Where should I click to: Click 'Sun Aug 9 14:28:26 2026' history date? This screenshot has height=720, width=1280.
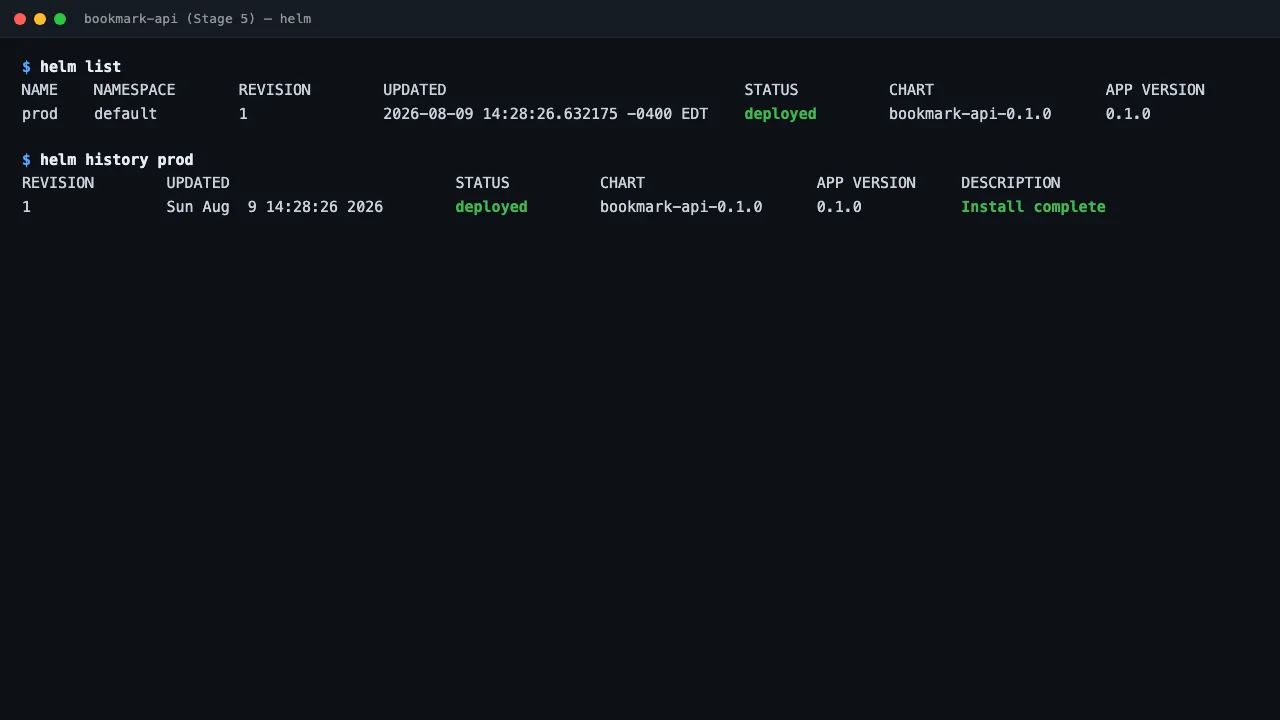275,207
